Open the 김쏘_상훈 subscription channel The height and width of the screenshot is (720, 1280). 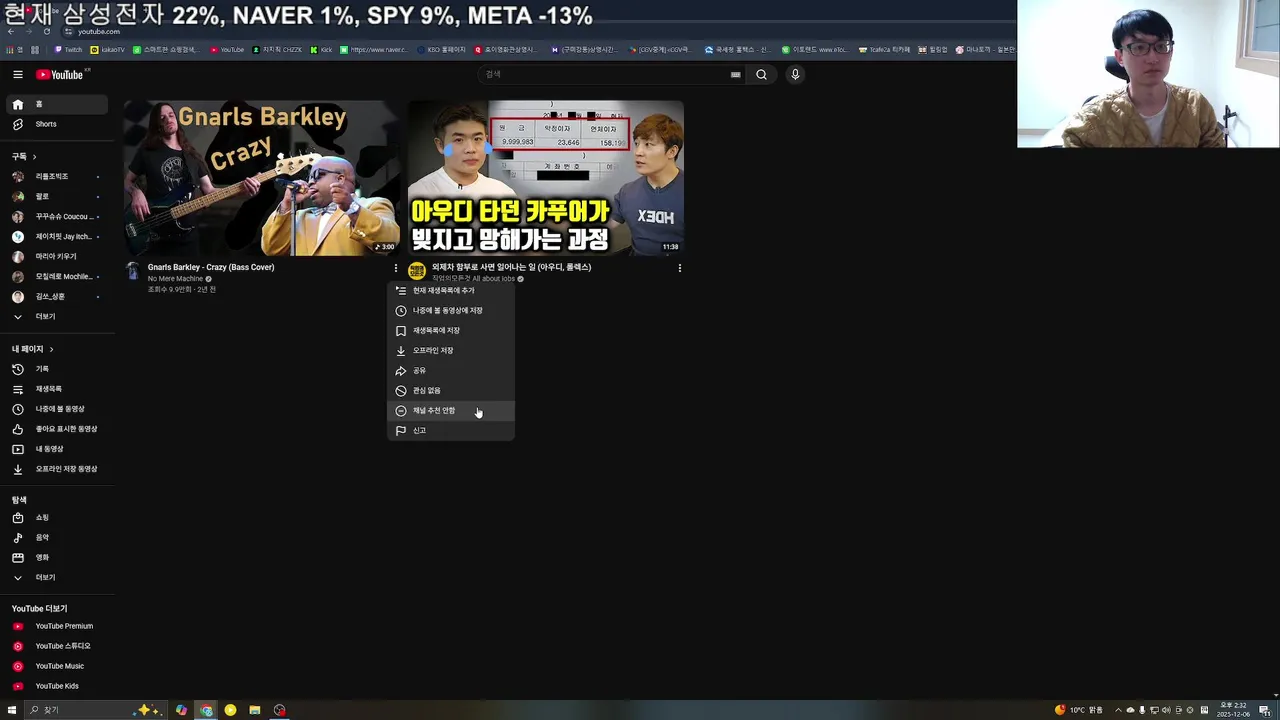[56, 296]
